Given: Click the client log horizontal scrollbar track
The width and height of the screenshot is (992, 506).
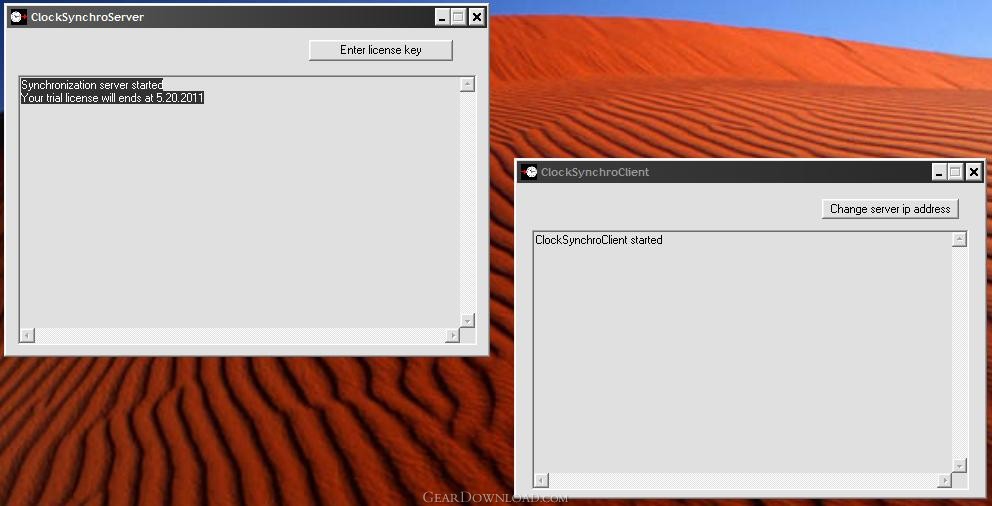Looking at the screenshot, I should tap(743, 481).
